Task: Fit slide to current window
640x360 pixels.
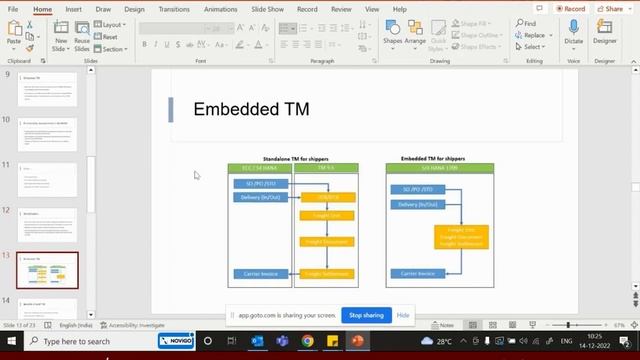Action: tap(634, 325)
